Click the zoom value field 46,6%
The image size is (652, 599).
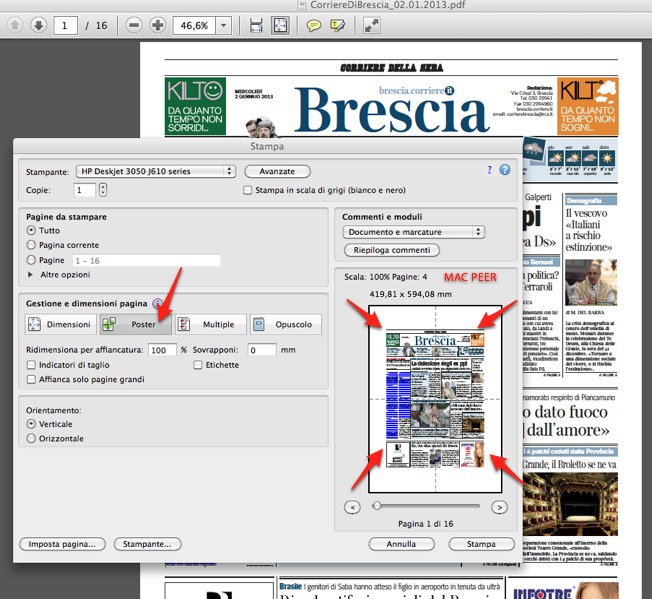(x=194, y=26)
